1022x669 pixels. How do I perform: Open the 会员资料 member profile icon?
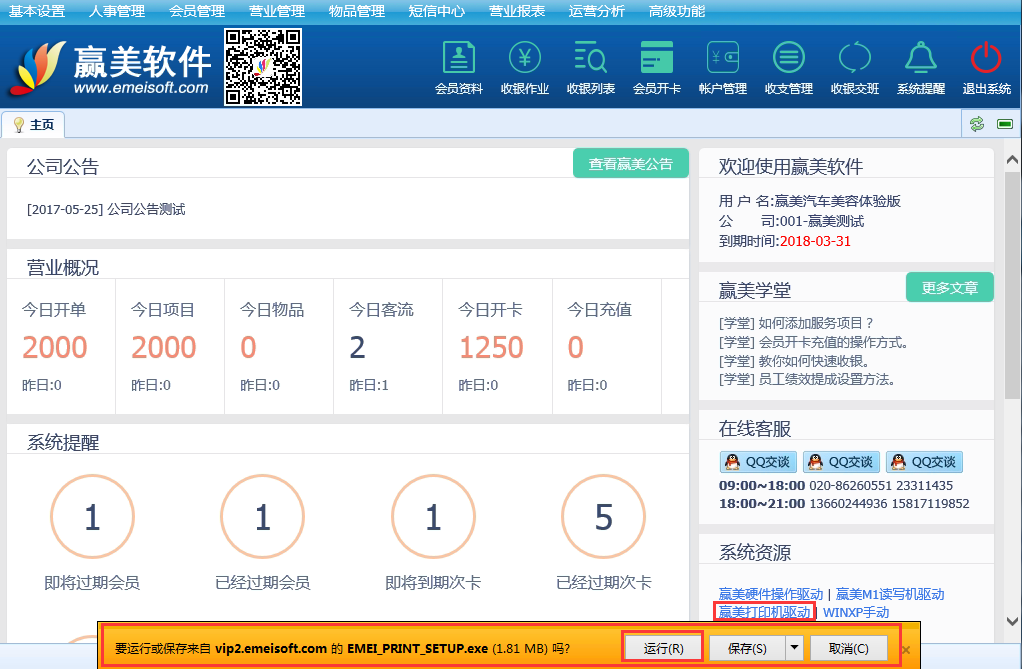point(459,67)
